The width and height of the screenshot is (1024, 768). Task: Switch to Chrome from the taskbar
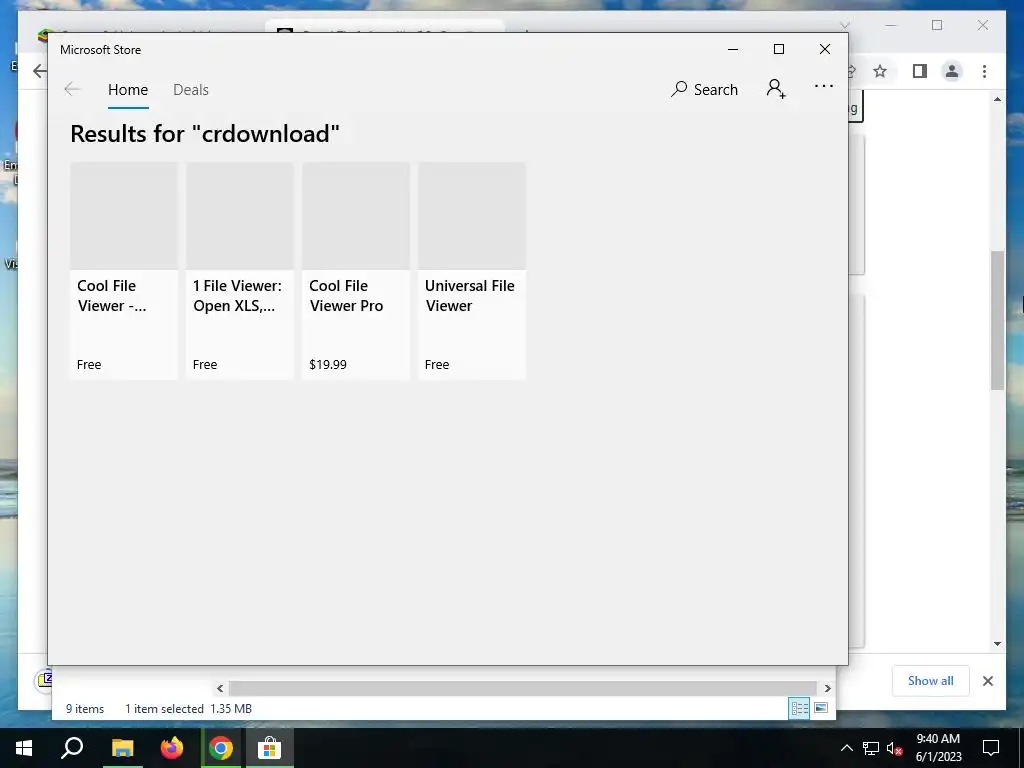tap(221, 748)
